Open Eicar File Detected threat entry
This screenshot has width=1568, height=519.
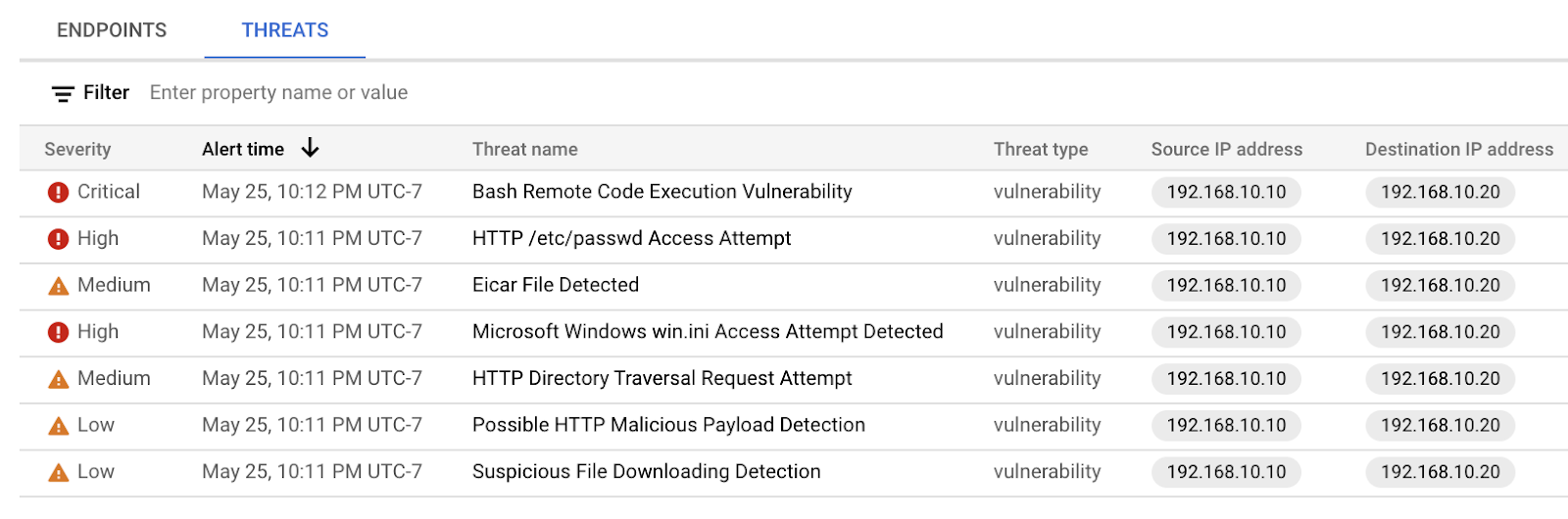coord(555,285)
